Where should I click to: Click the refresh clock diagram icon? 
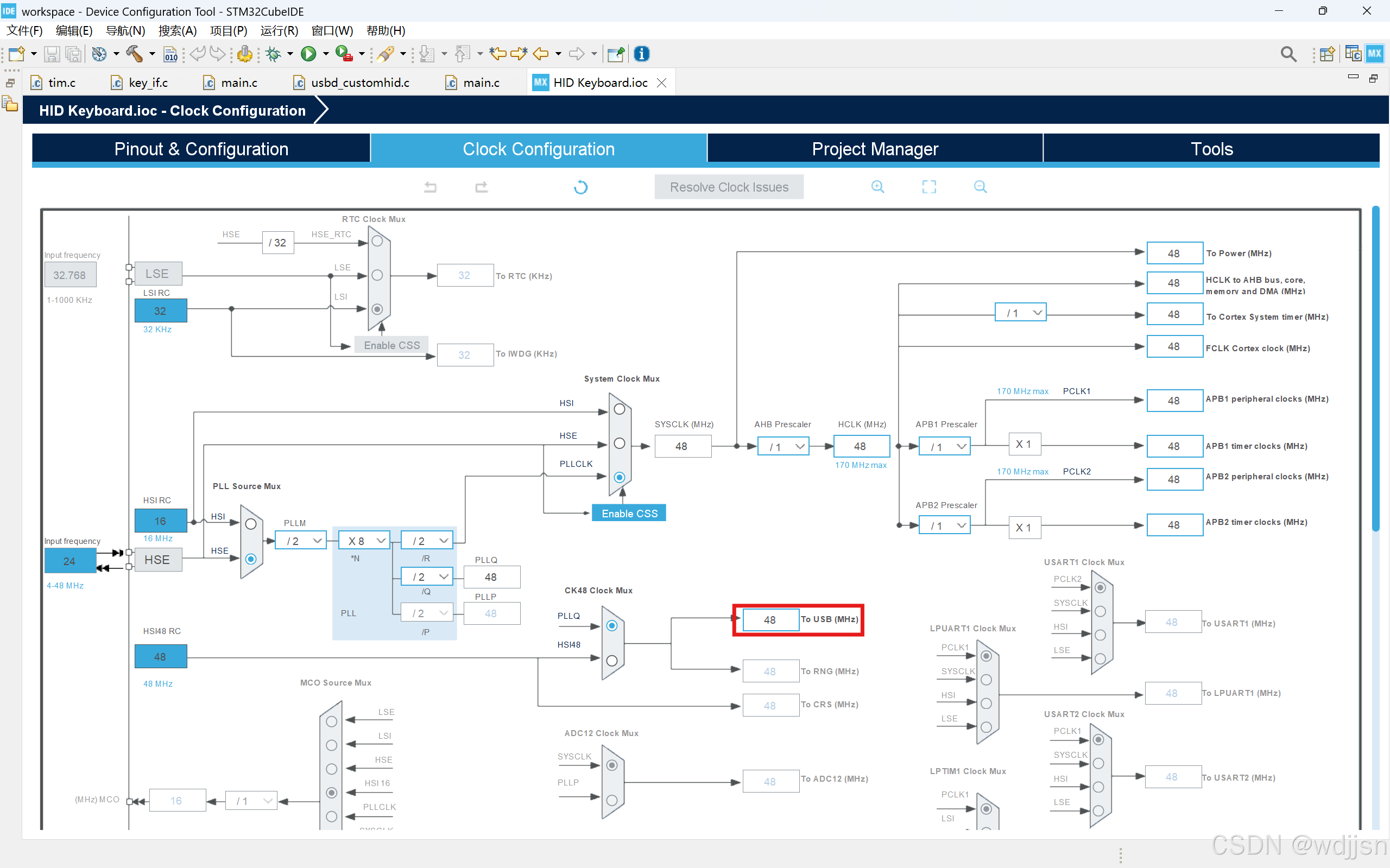click(x=580, y=187)
